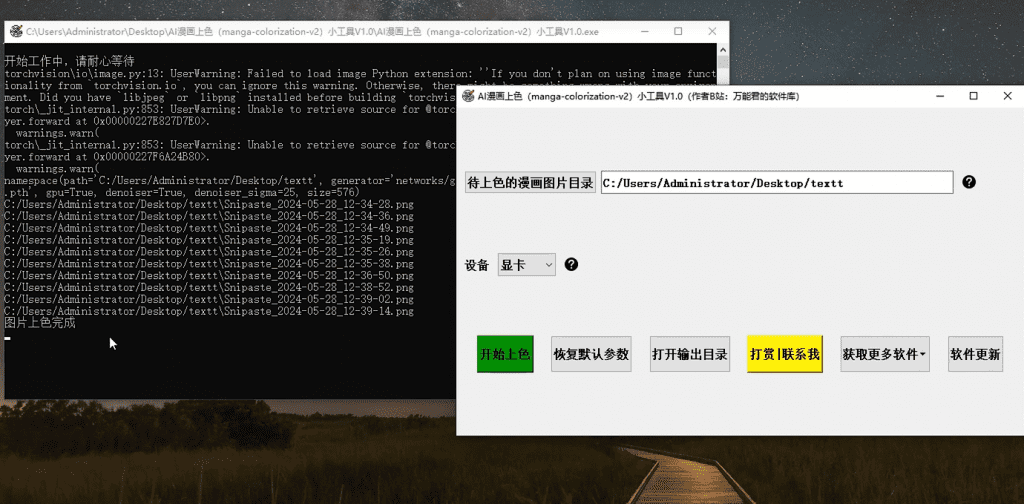Close the AI漫画上色 tool window
Screen dimensions: 1024x504
(1006, 96)
